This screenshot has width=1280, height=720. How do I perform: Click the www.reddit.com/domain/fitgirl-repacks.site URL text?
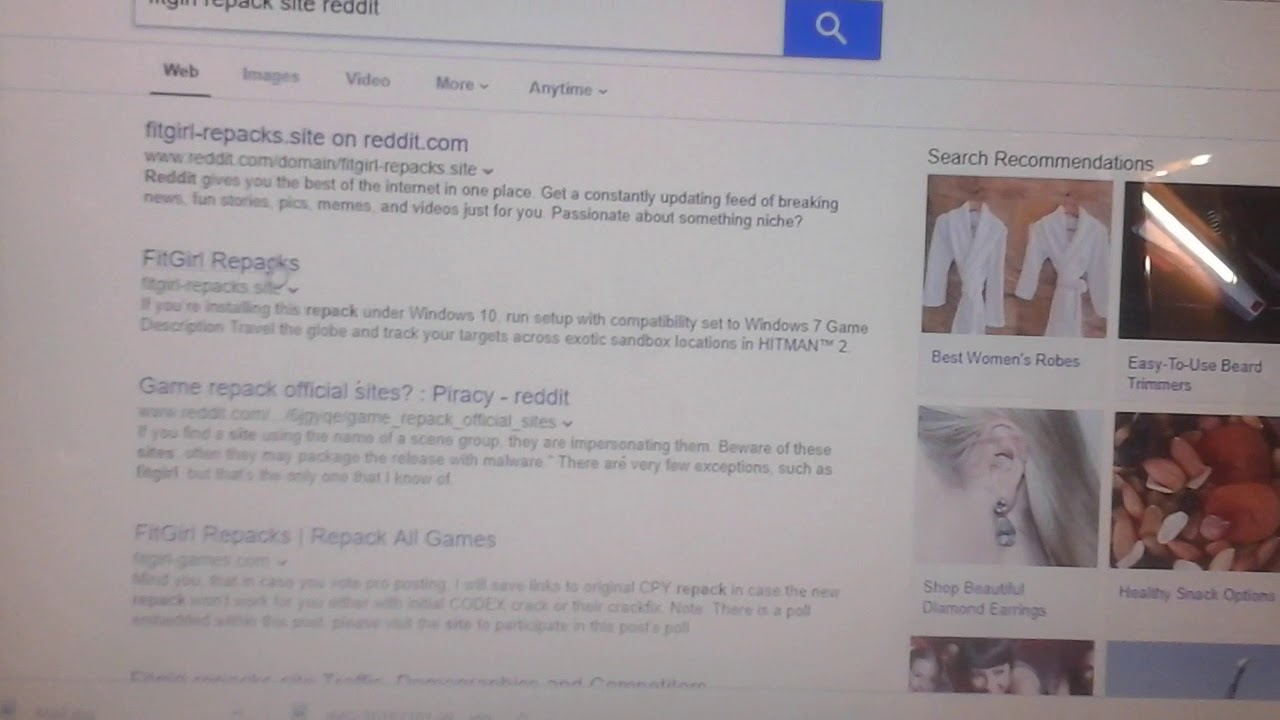pos(311,163)
